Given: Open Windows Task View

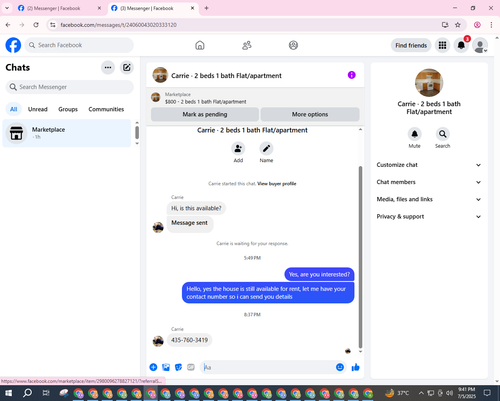Looking at the screenshot, I should point(46,393).
